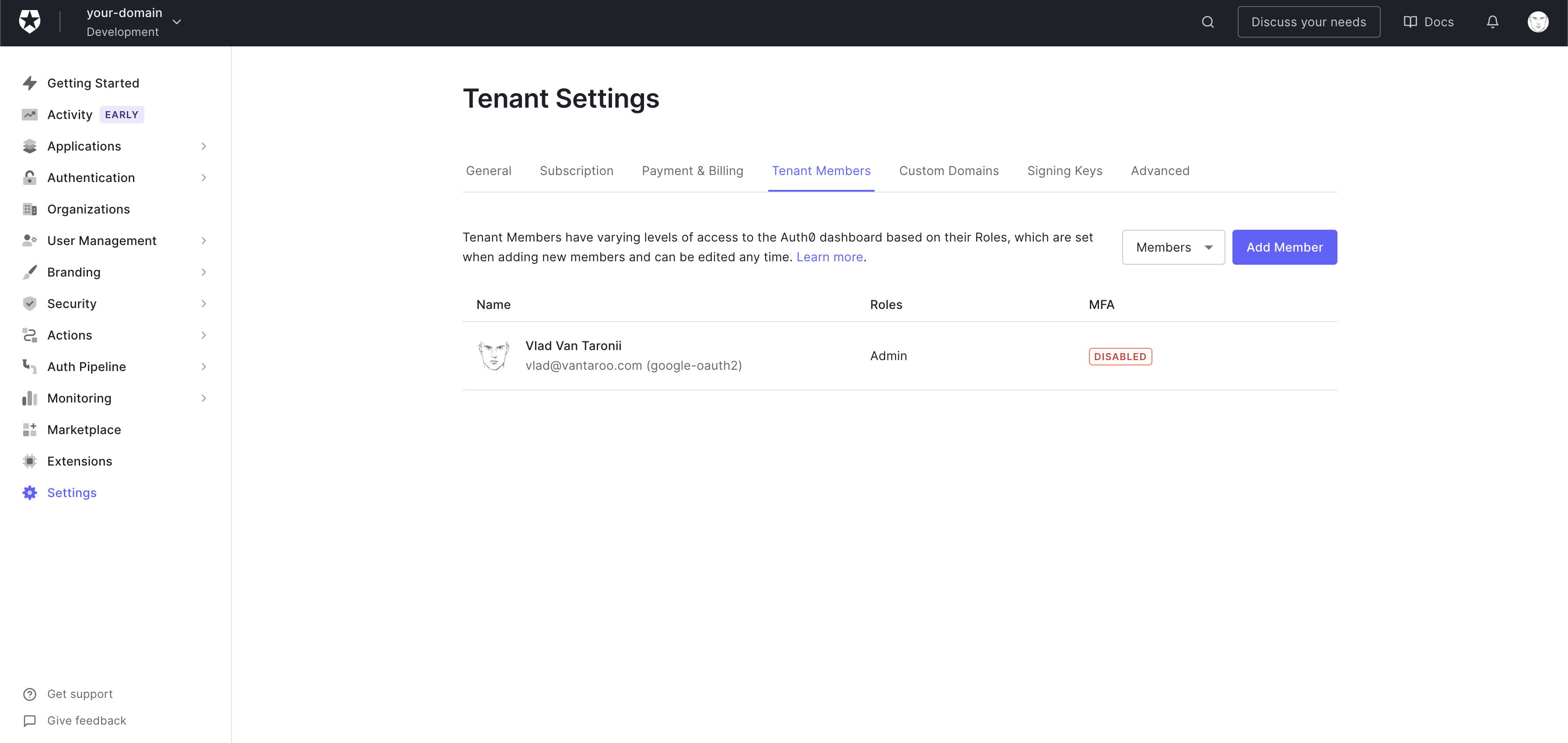Click the Extensions chip icon
The image size is (1568, 743).
tap(29, 461)
